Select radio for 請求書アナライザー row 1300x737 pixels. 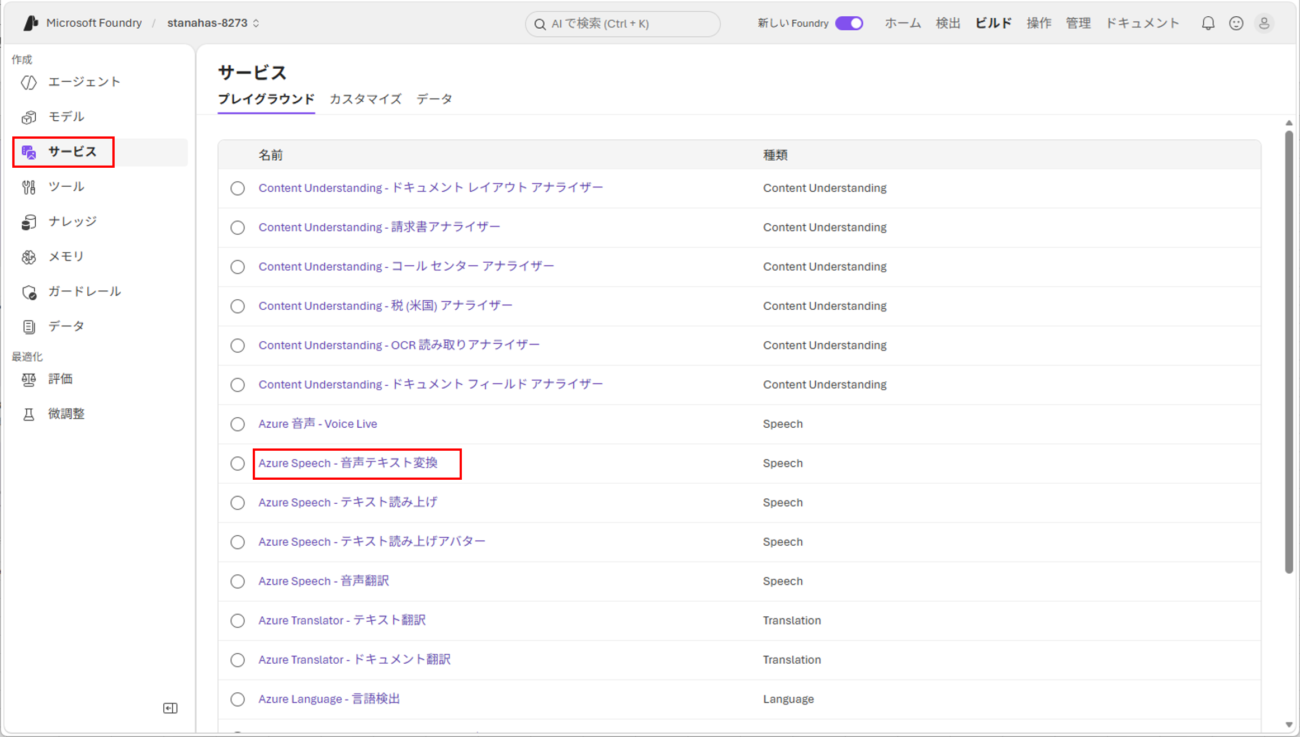[x=237, y=227]
